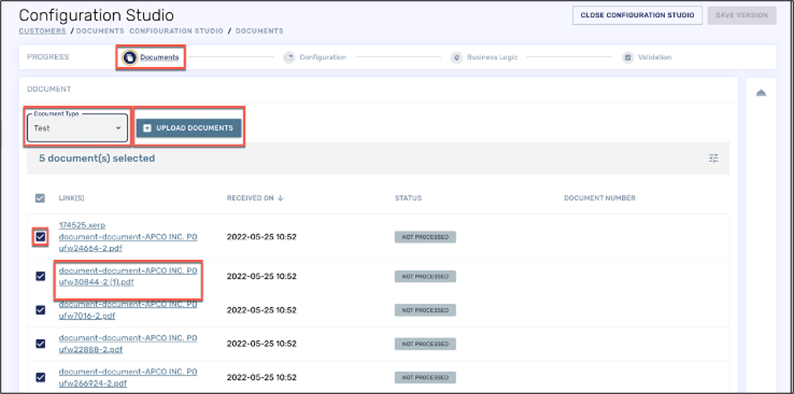Click the Status column header
Viewport: 794px width, 394px height.
(x=408, y=198)
